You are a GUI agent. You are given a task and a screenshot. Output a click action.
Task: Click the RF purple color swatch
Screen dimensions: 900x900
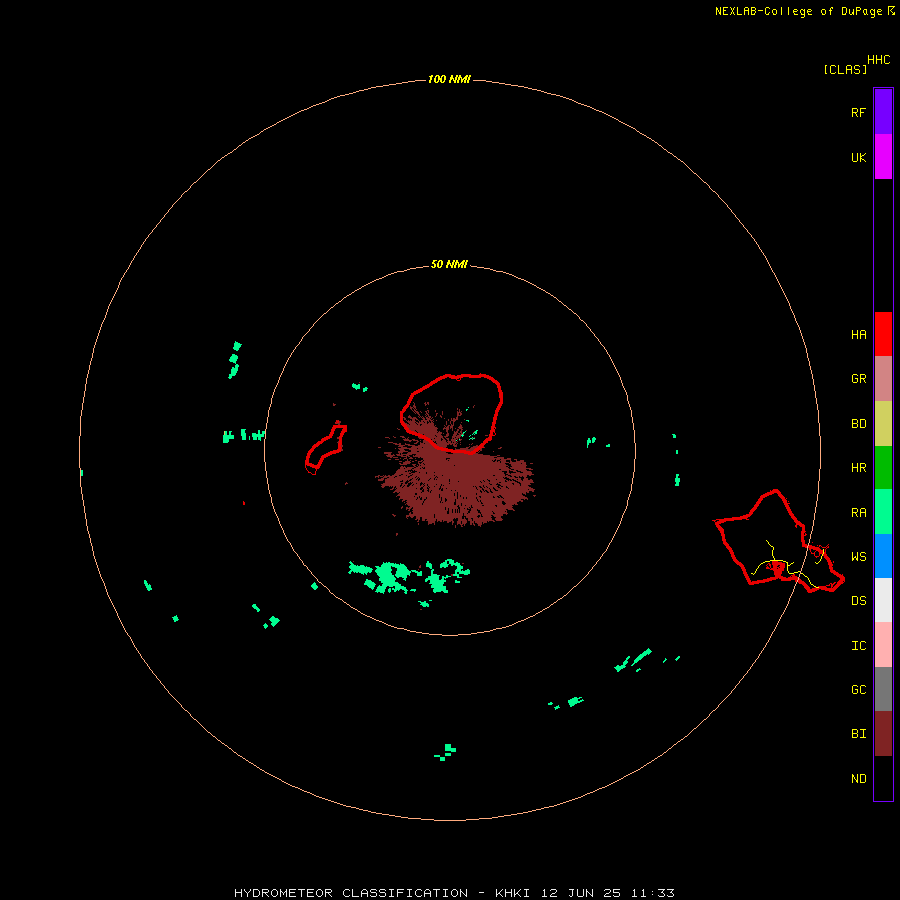(x=883, y=112)
